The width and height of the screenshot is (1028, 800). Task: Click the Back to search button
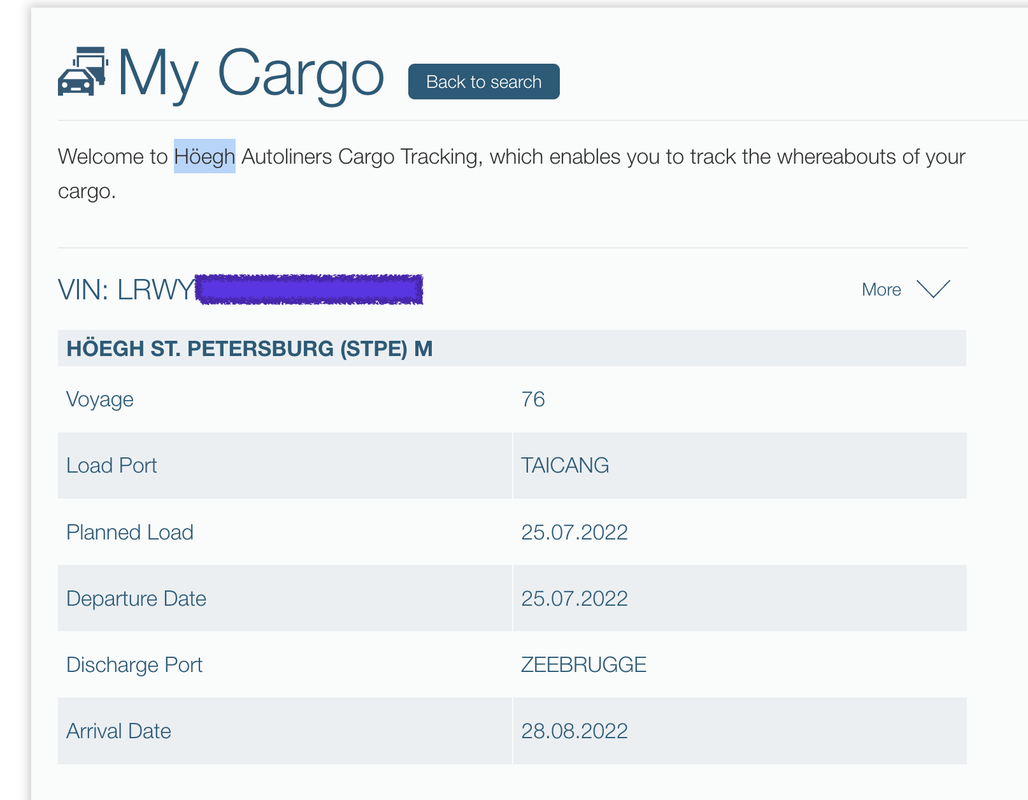click(x=484, y=82)
